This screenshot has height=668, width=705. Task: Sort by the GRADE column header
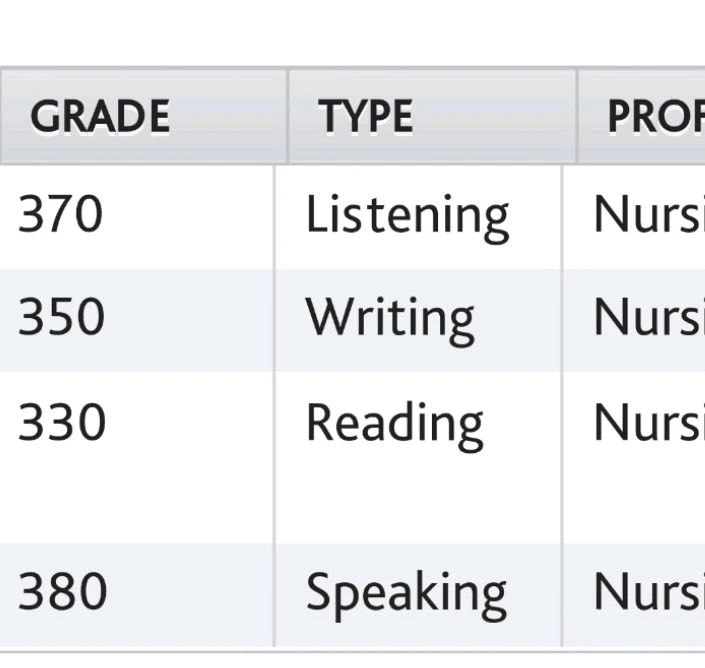click(100, 117)
